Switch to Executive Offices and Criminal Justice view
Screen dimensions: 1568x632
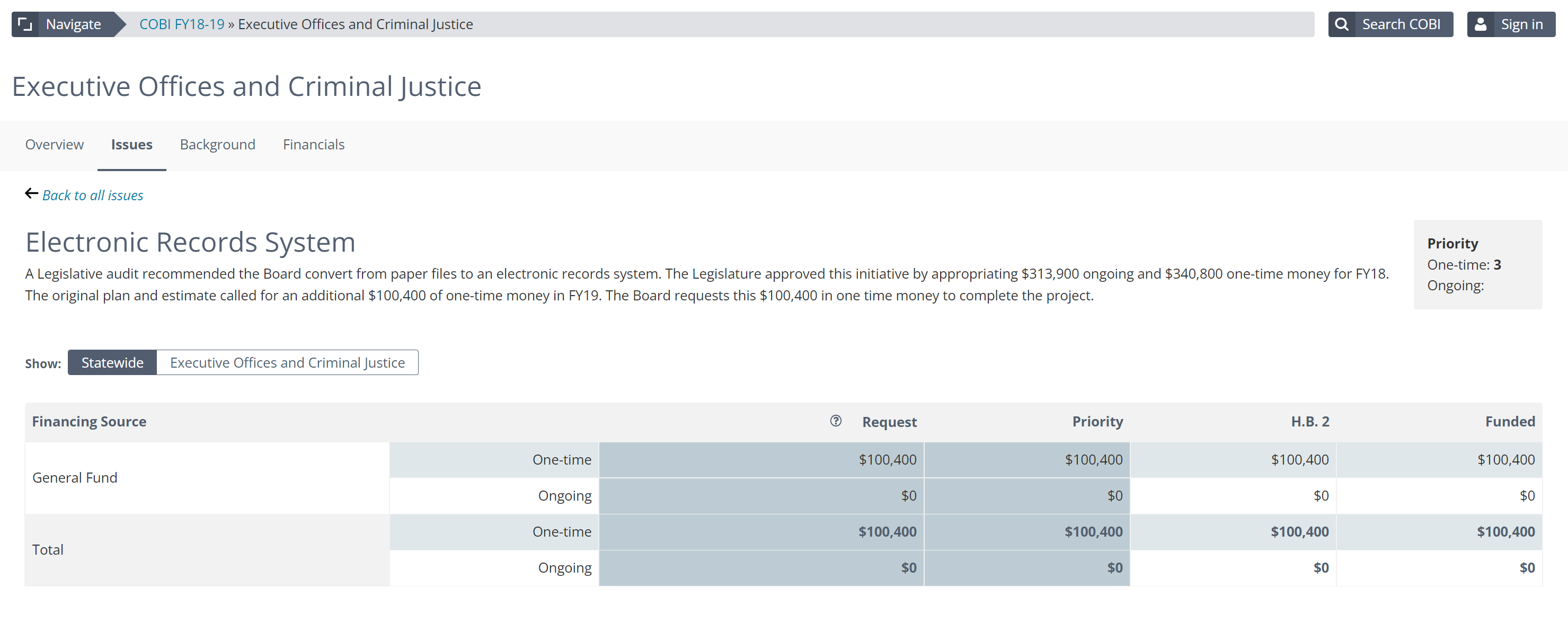tap(287, 362)
